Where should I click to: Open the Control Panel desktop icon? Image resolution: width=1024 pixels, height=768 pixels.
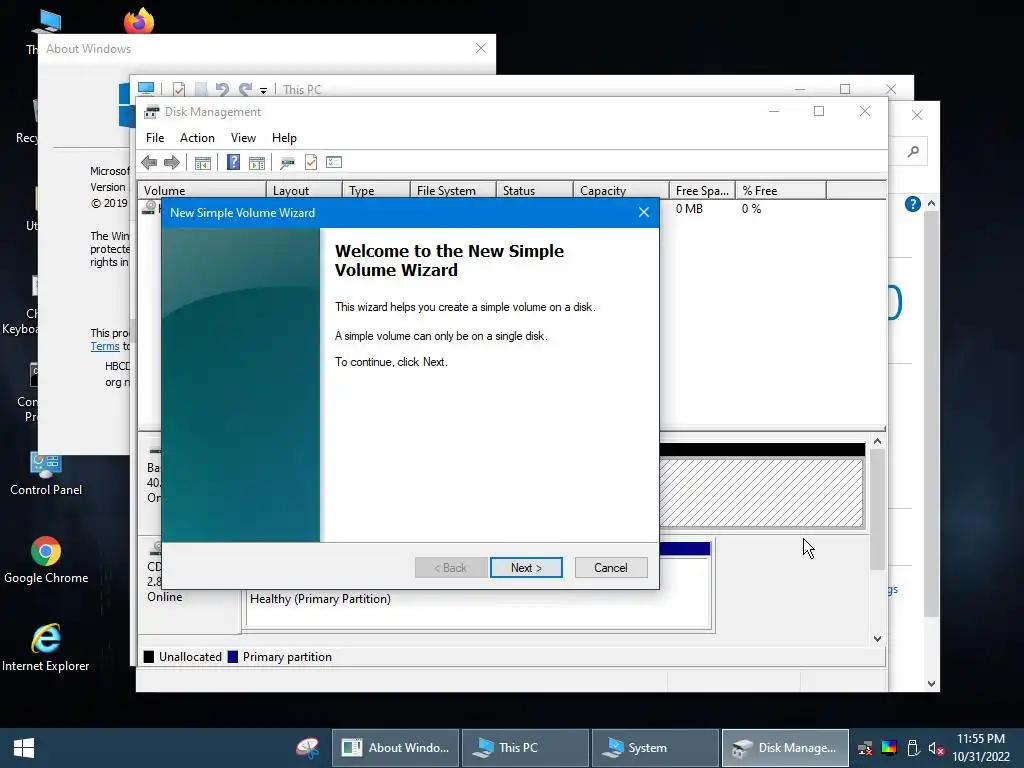point(46,474)
